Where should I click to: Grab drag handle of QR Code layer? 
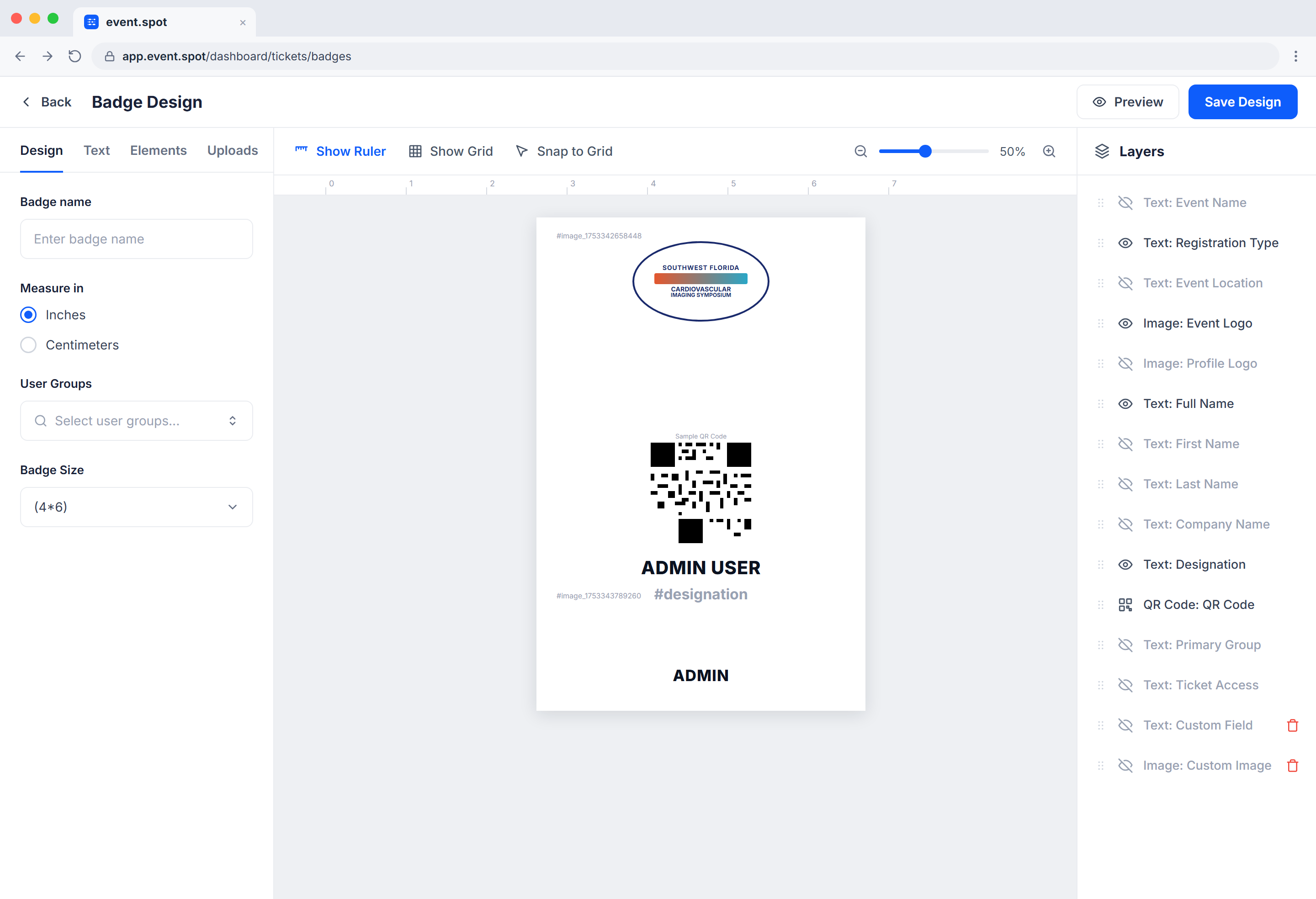coord(1101,605)
